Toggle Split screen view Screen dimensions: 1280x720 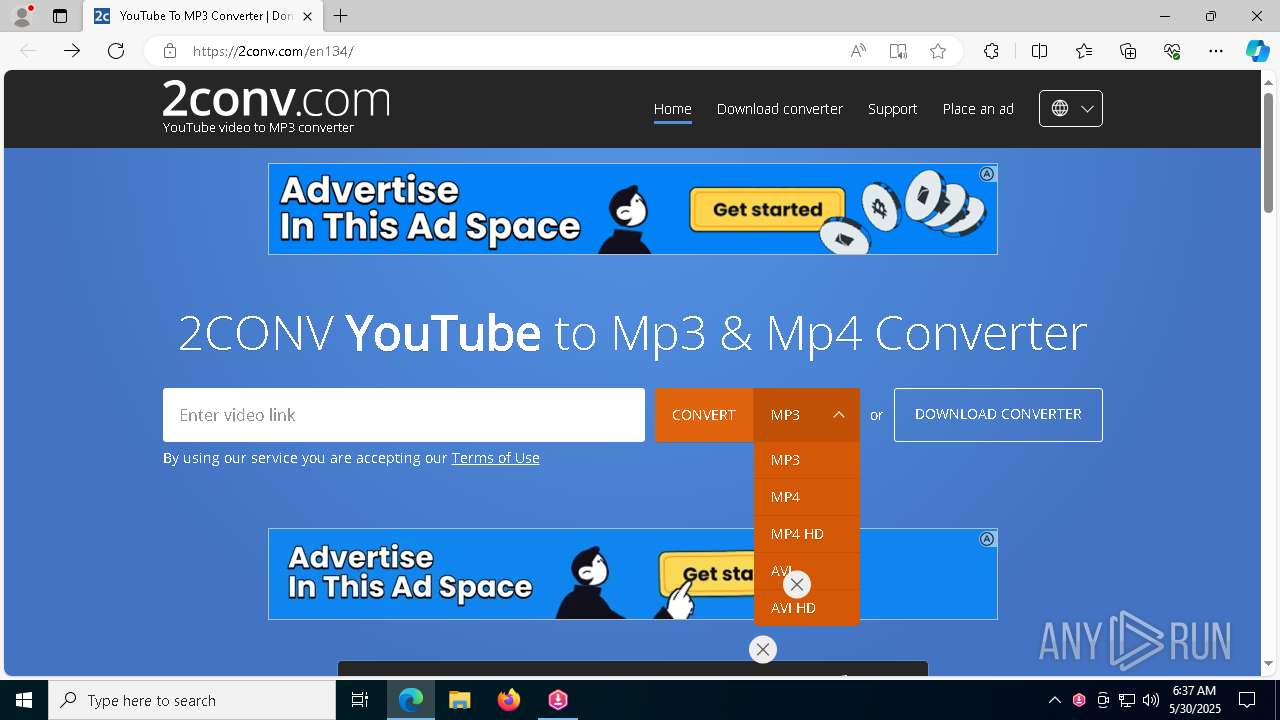(1040, 51)
